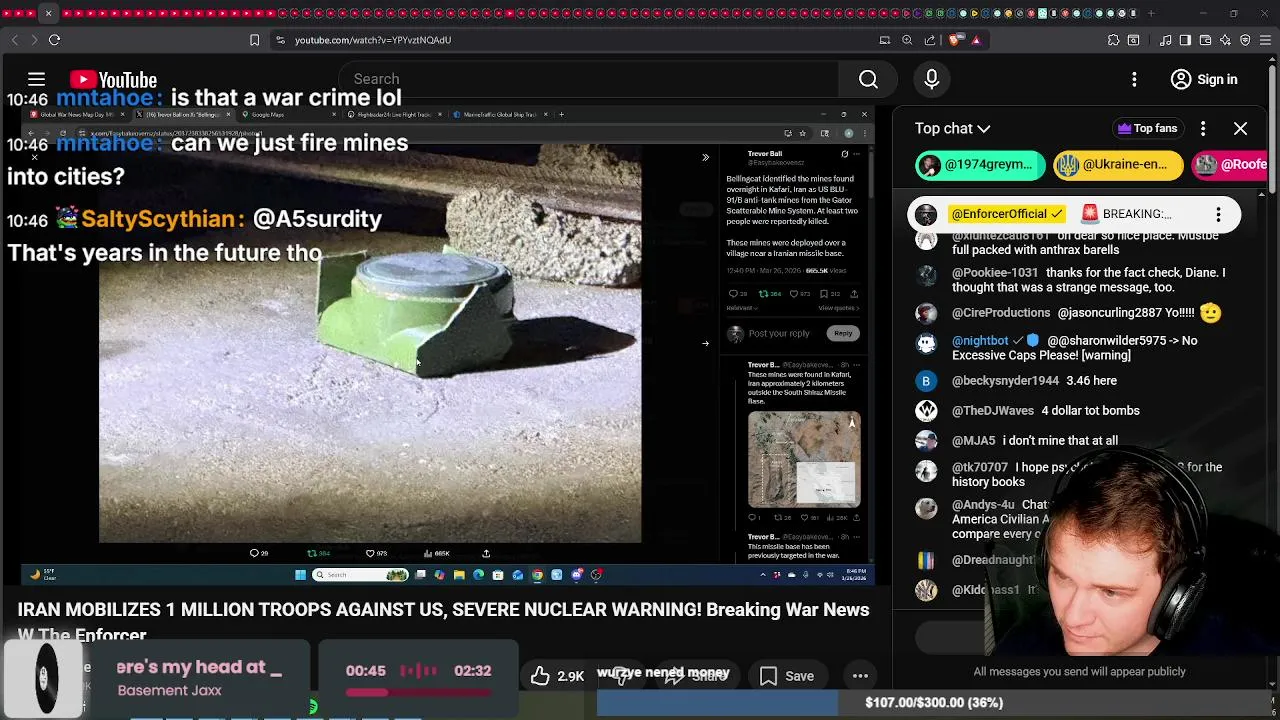Open live chat three-dot options menu
Image resolution: width=1280 pixels, height=720 pixels.
pyautogui.click(x=1203, y=128)
